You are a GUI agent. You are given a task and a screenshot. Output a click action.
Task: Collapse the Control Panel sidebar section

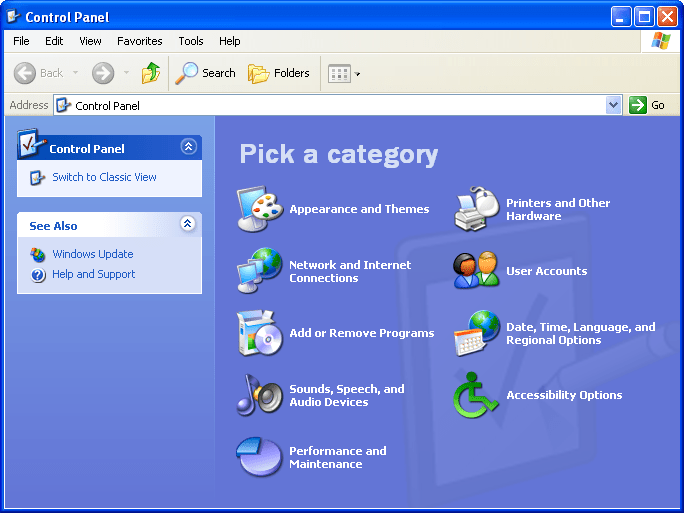tap(188, 147)
